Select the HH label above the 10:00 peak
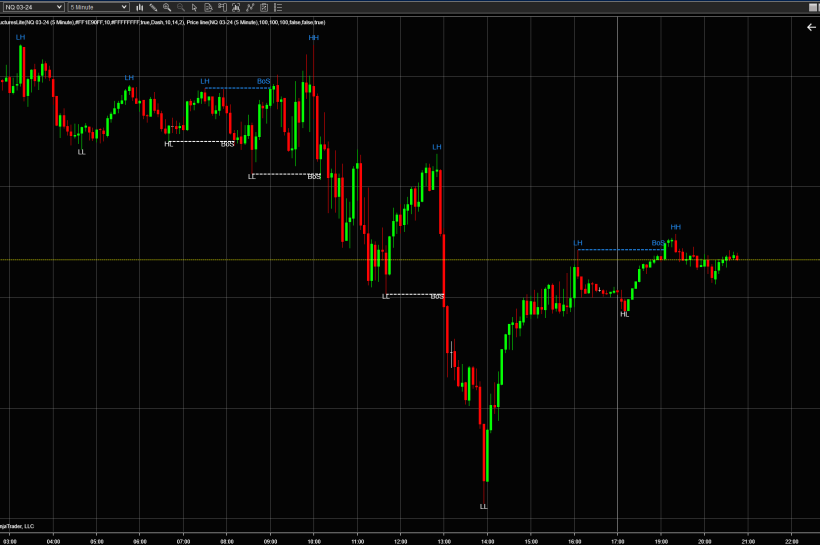The image size is (820, 545). pyautogui.click(x=314, y=38)
